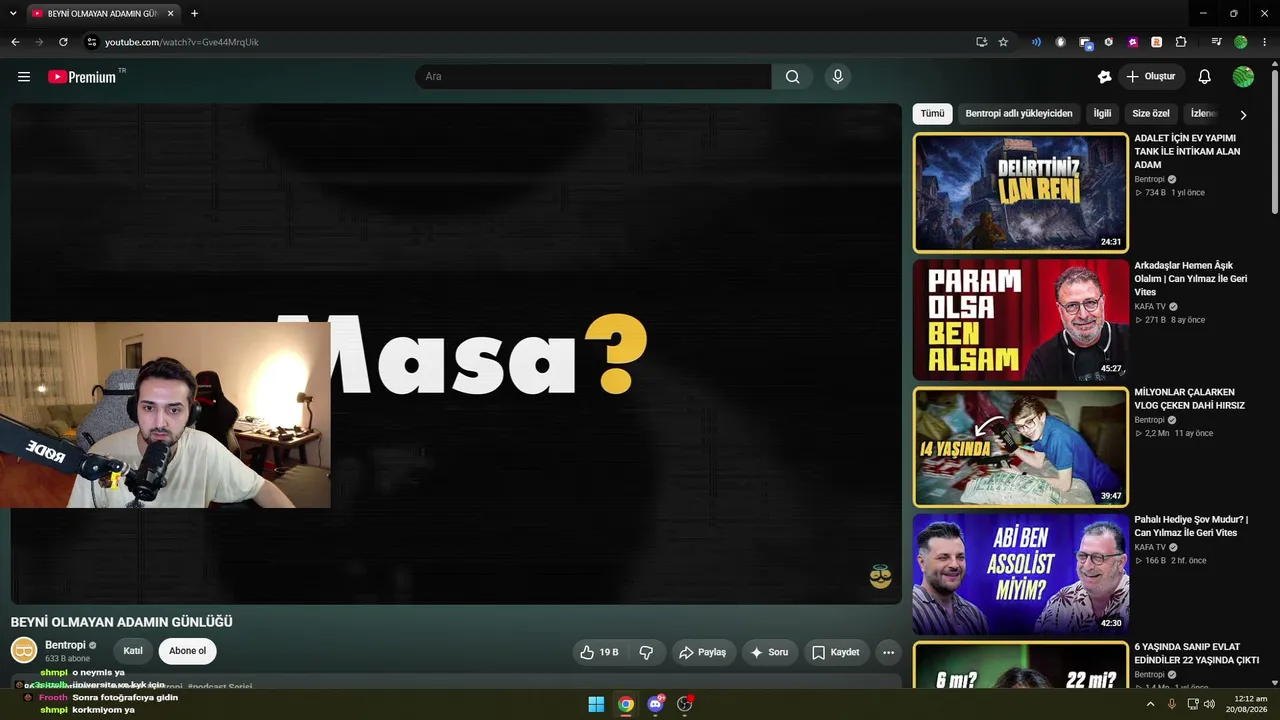Select the Bentropi adlı yükleyiciden chip
Screen dimensions: 1280x720
point(1019,114)
